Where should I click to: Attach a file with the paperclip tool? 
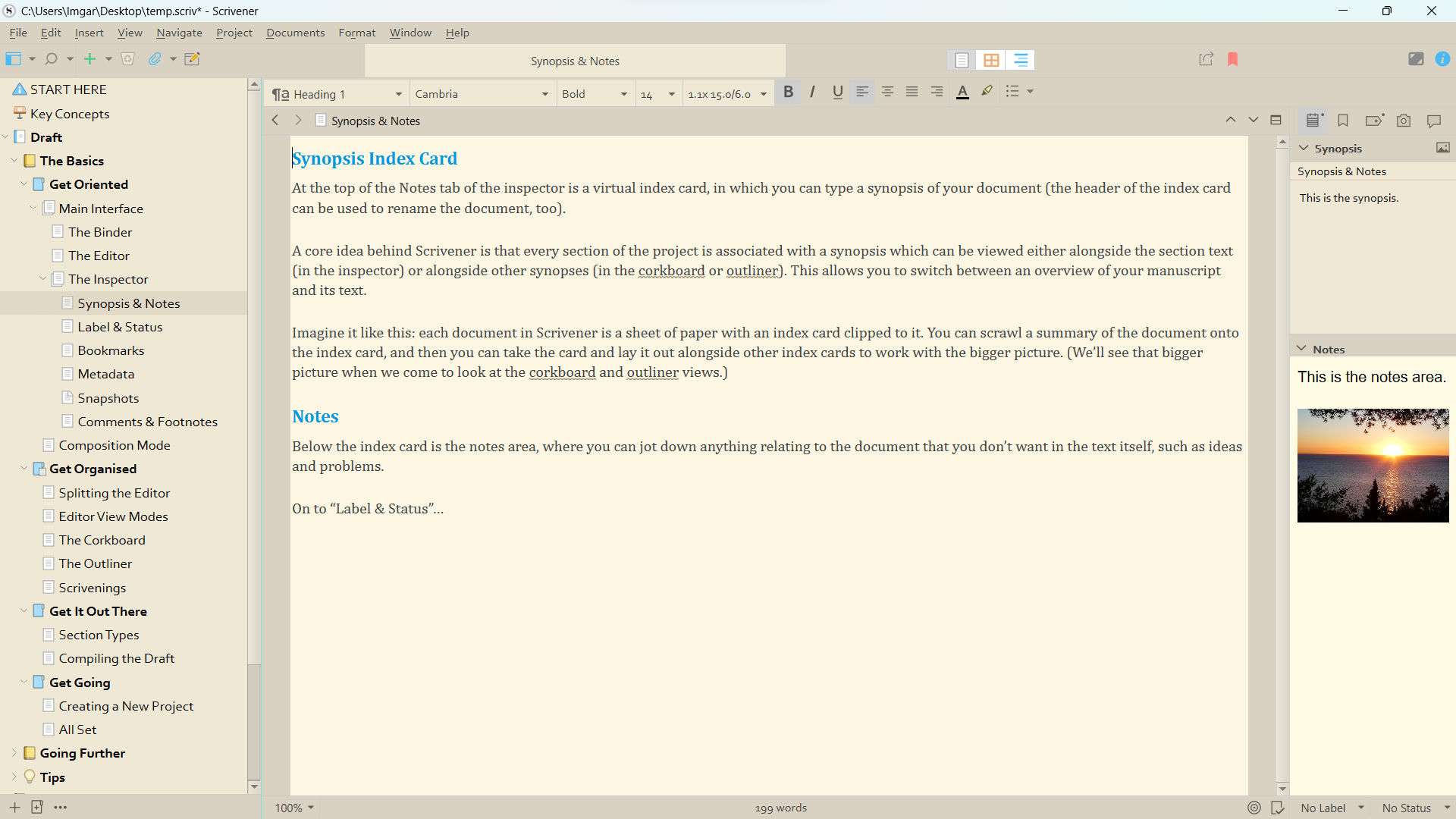click(x=154, y=58)
